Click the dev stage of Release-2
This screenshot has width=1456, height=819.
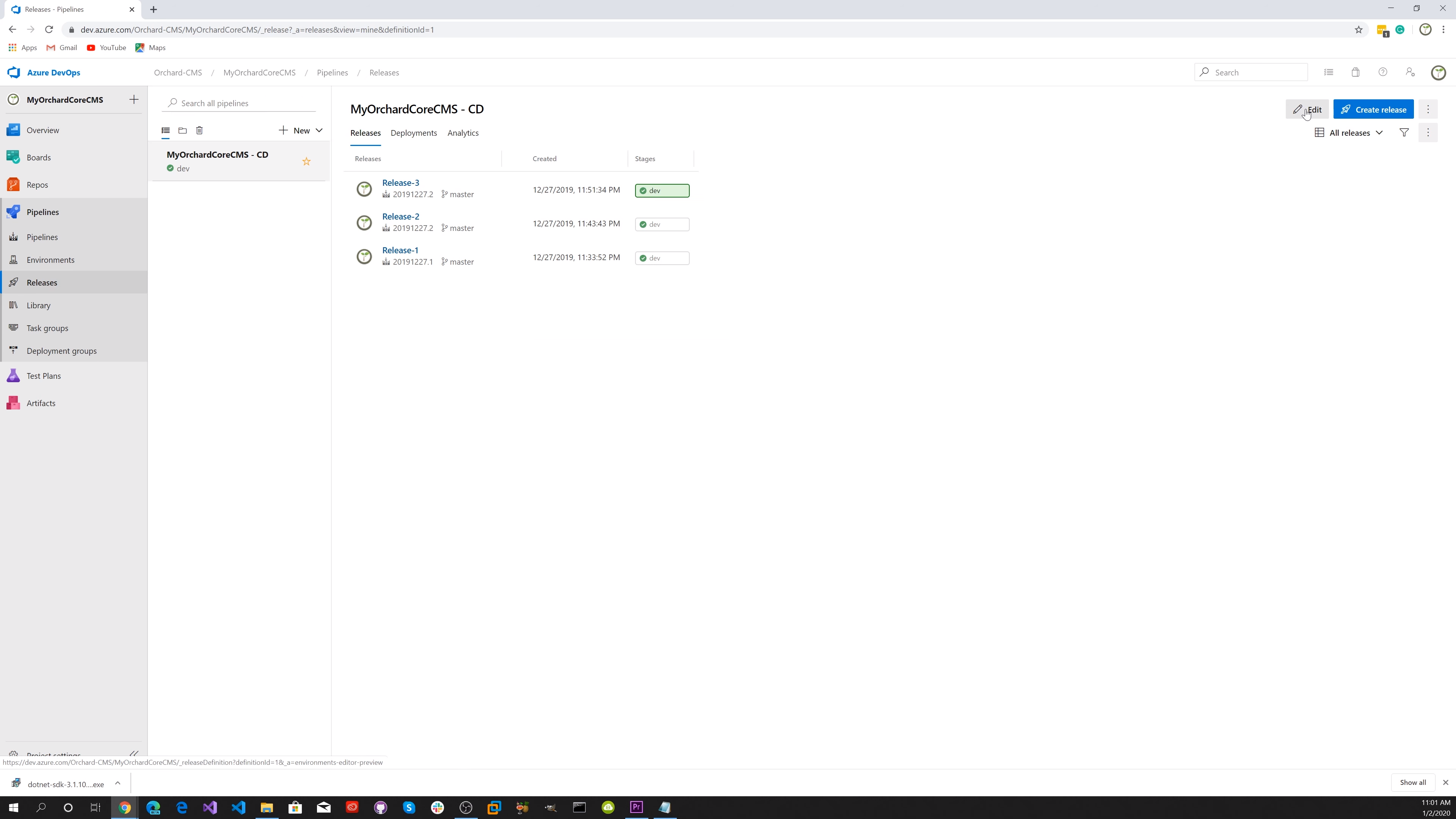click(x=662, y=224)
